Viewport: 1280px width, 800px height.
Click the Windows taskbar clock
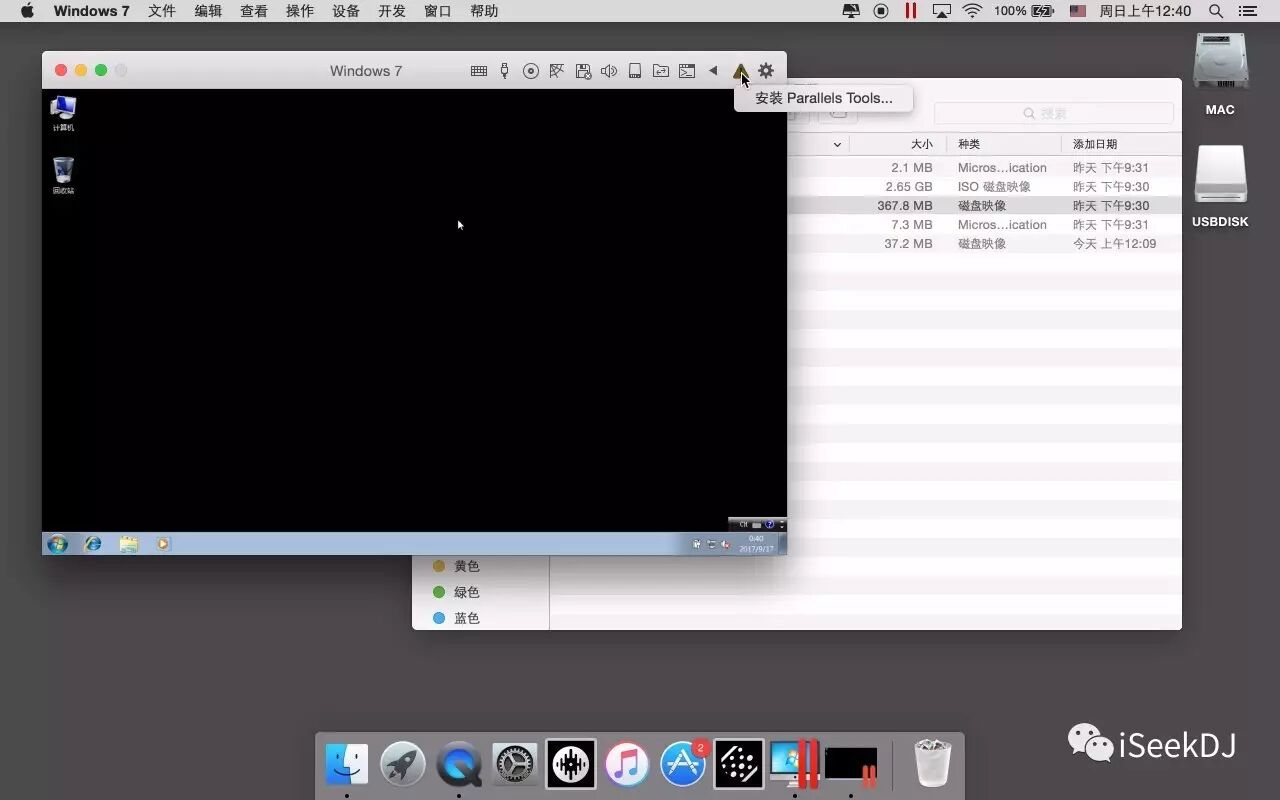756,544
